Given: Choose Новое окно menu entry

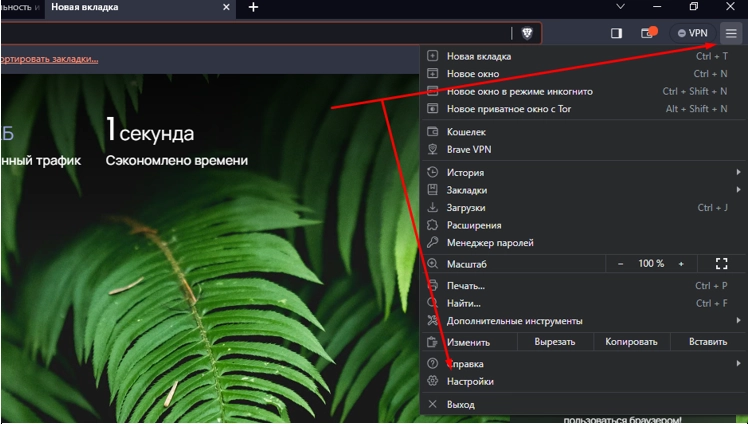Looking at the screenshot, I should (583, 74).
